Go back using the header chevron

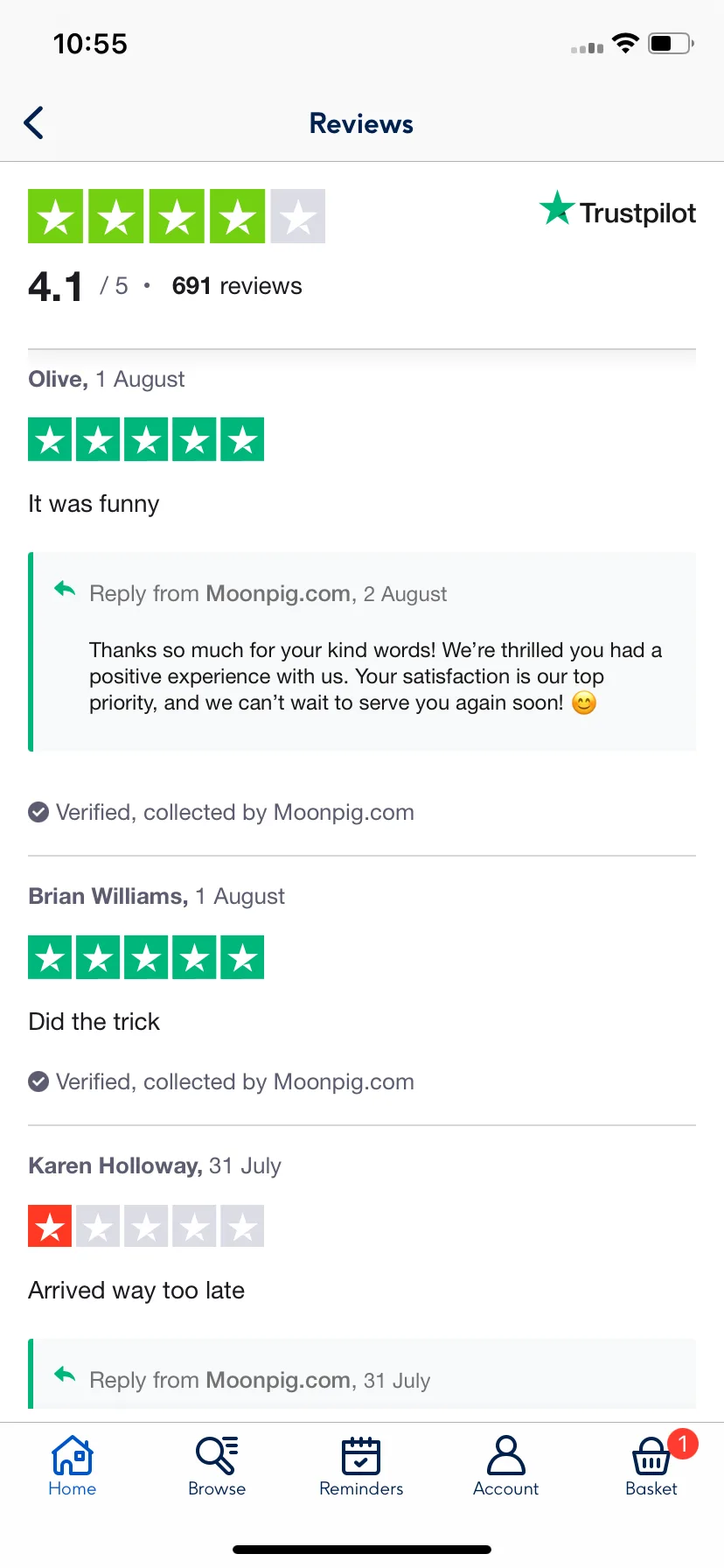[34, 123]
